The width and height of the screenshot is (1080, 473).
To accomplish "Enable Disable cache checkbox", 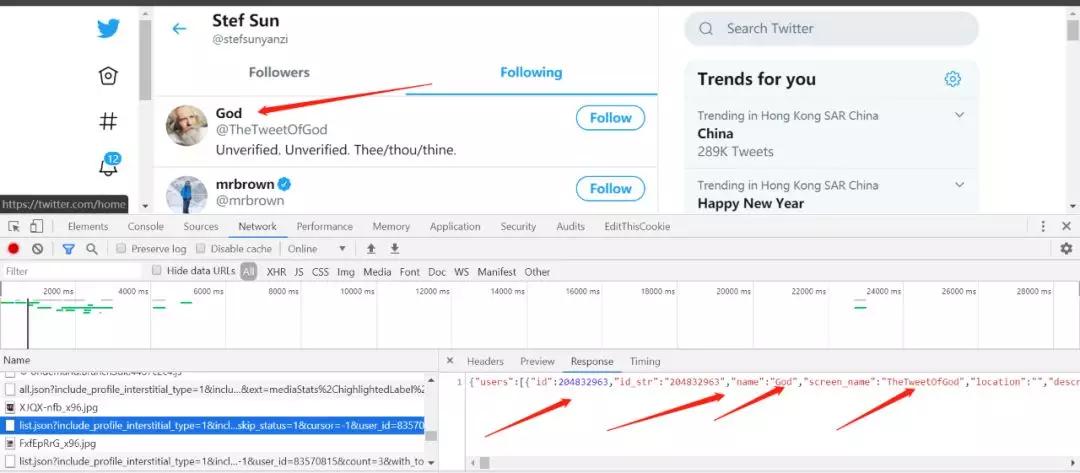I will (x=201, y=249).
